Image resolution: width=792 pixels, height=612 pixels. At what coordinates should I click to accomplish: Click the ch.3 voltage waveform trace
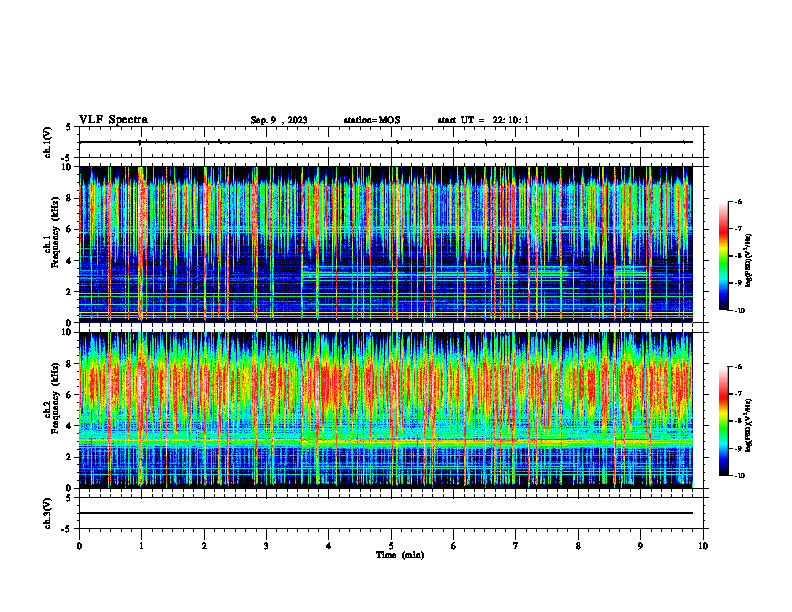coord(386,513)
